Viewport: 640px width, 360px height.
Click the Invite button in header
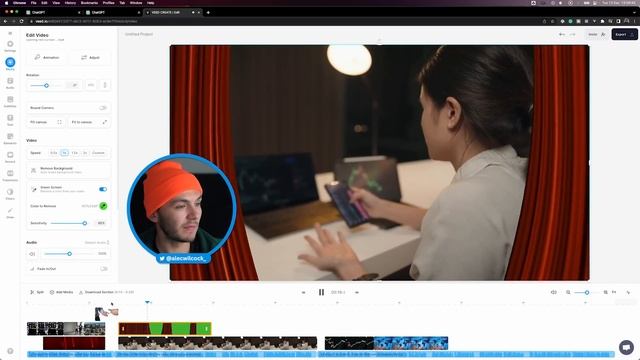click(x=596, y=34)
